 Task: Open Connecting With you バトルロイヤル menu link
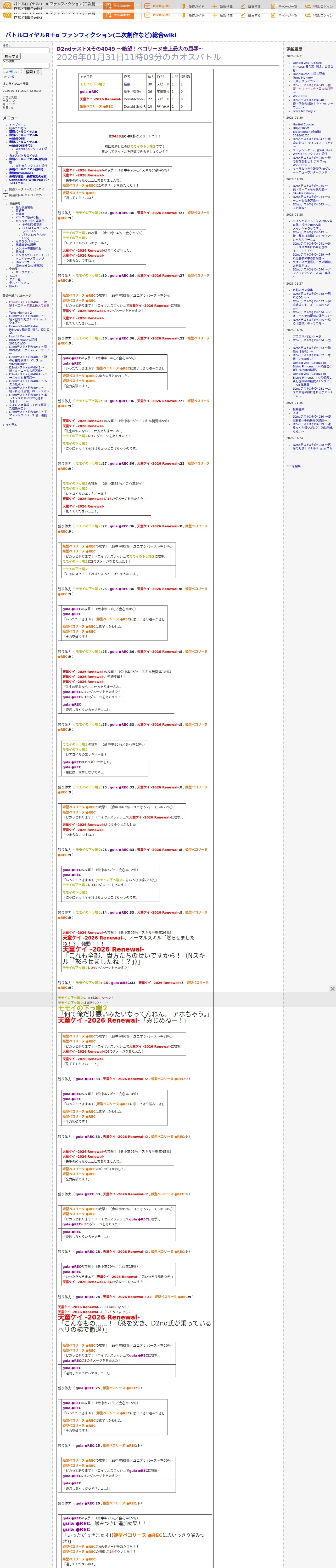click(x=29, y=181)
